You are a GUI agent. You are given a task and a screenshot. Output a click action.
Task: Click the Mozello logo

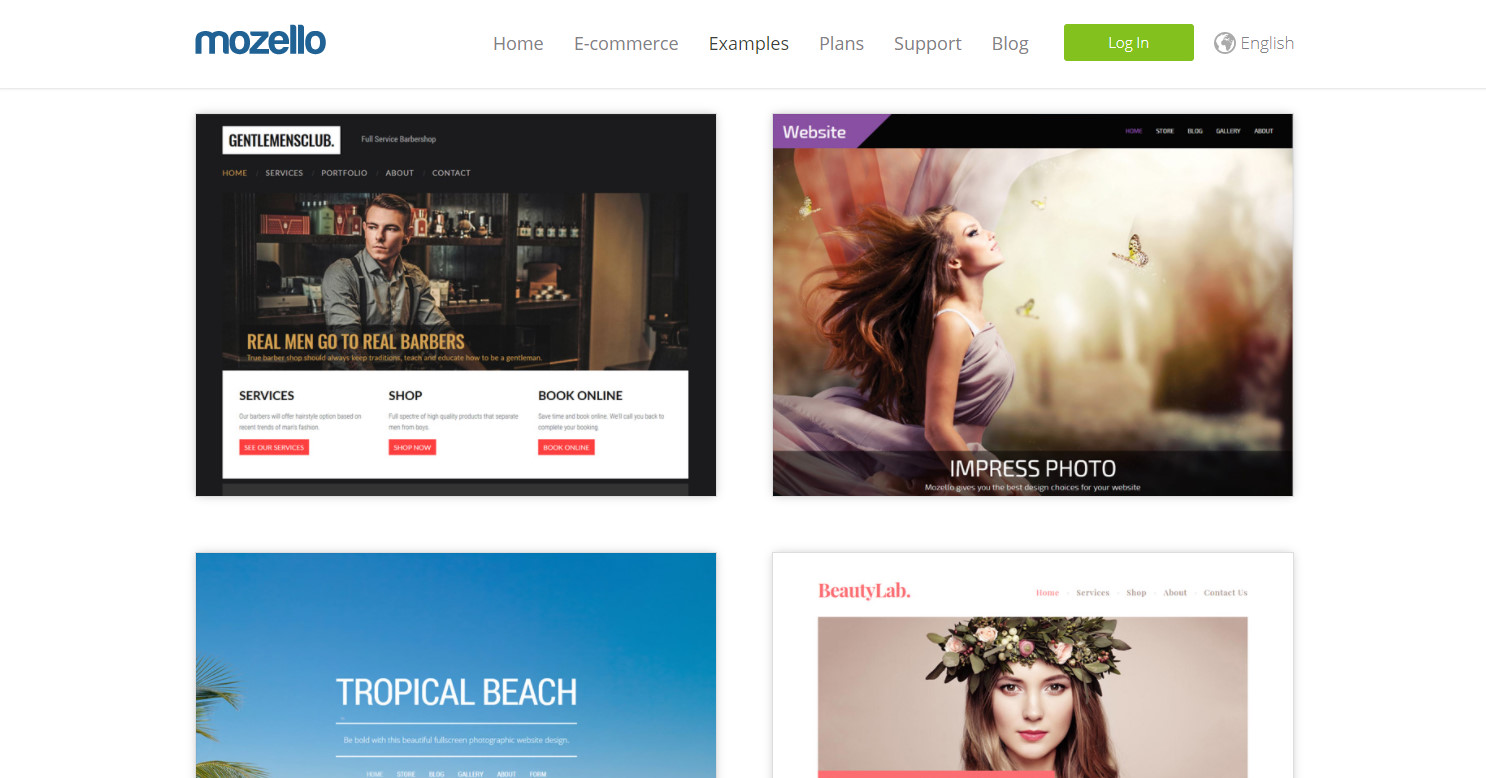point(260,42)
